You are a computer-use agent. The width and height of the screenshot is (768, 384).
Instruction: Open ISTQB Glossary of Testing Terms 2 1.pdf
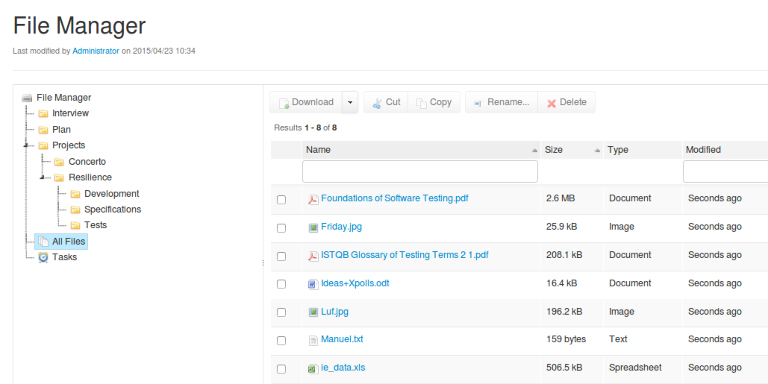(x=405, y=255)
